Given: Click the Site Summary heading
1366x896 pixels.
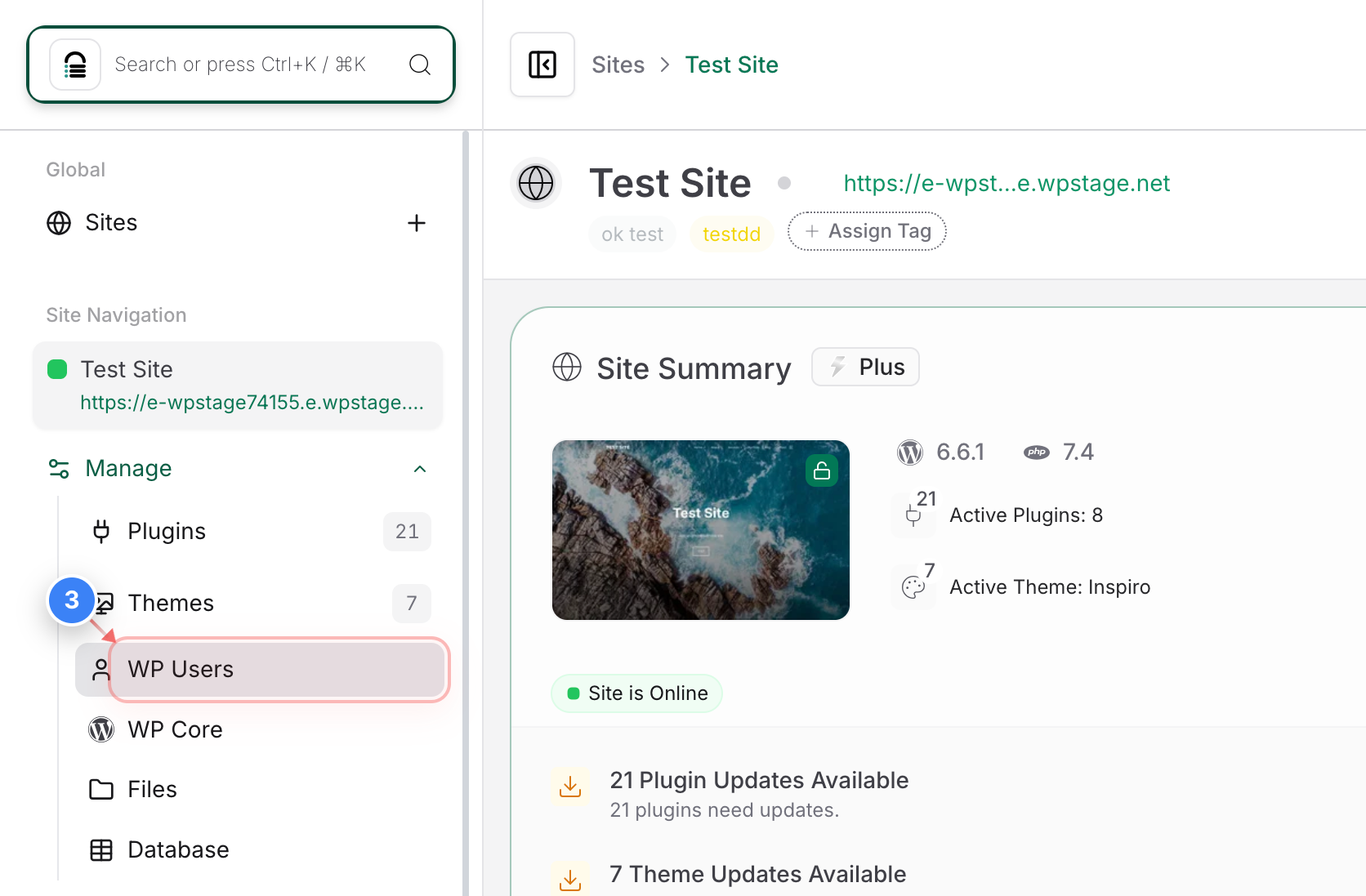Looking at the screenshot, I should pos(694,368).
